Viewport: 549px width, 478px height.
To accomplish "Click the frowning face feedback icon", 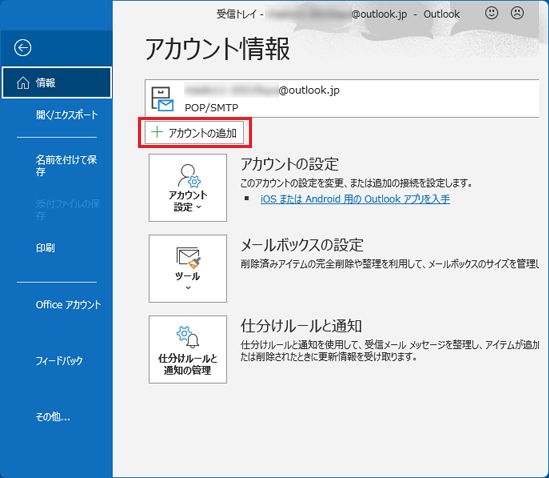I will (x=517, y=13).
